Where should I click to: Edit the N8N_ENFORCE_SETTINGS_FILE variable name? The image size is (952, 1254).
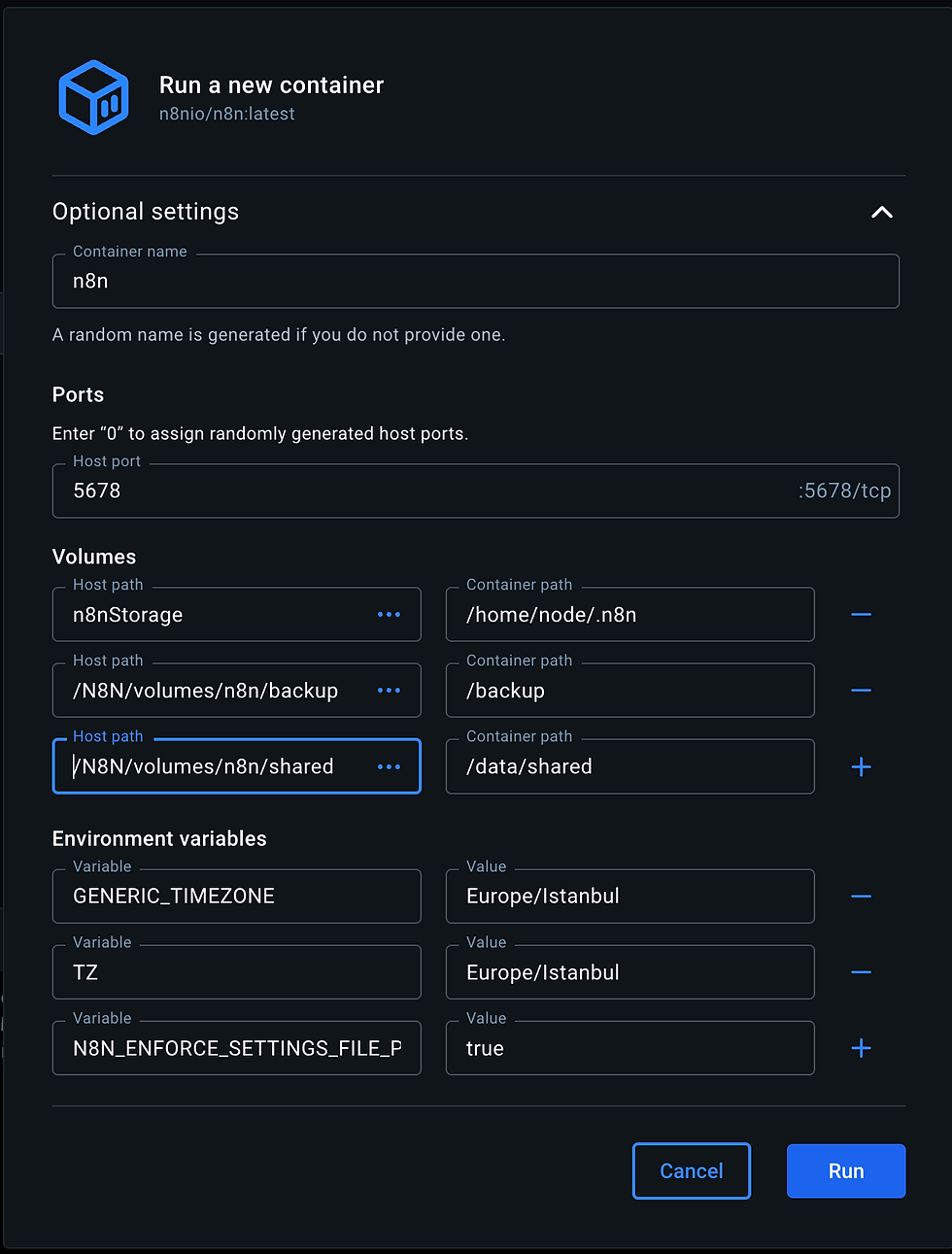coord(236,1048)
